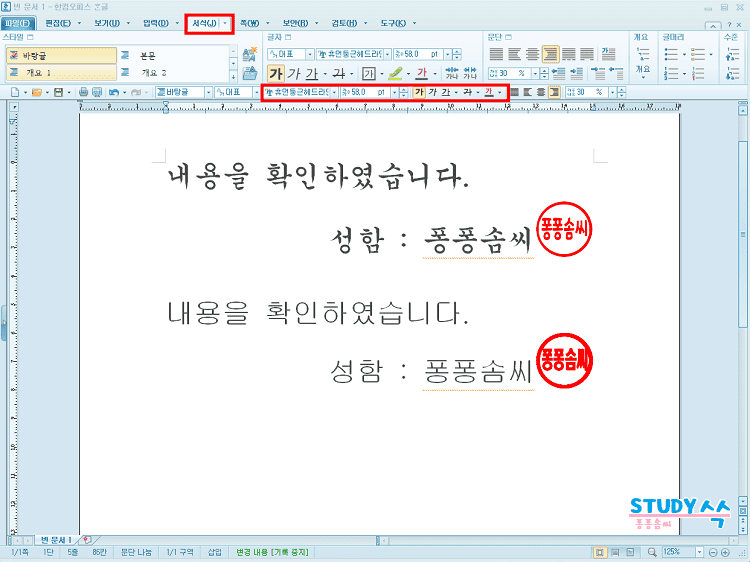
Task: Click the first-line outdent icon
Action: pos(617,73)
